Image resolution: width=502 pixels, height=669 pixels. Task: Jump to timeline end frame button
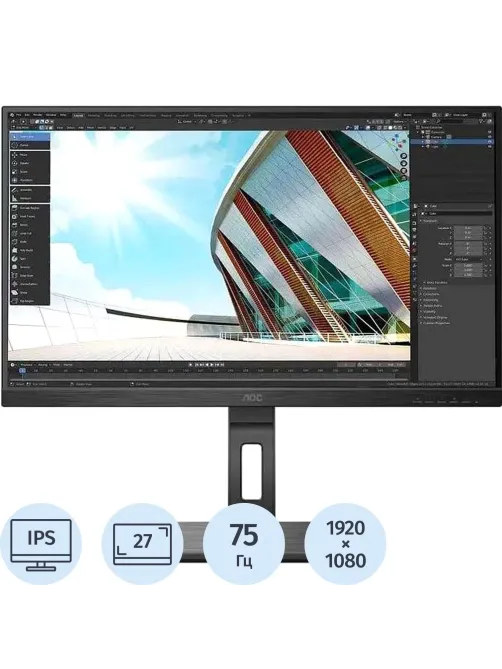tap(222, 365)
